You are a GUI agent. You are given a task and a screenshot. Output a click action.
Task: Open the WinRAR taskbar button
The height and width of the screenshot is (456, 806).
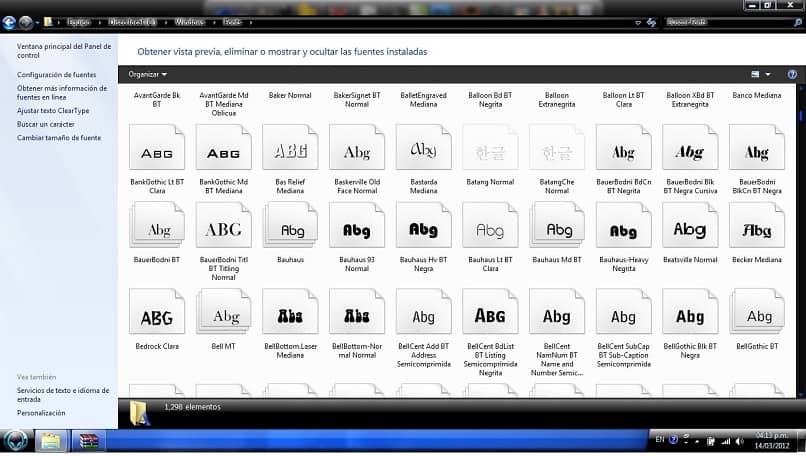(88, 441)
